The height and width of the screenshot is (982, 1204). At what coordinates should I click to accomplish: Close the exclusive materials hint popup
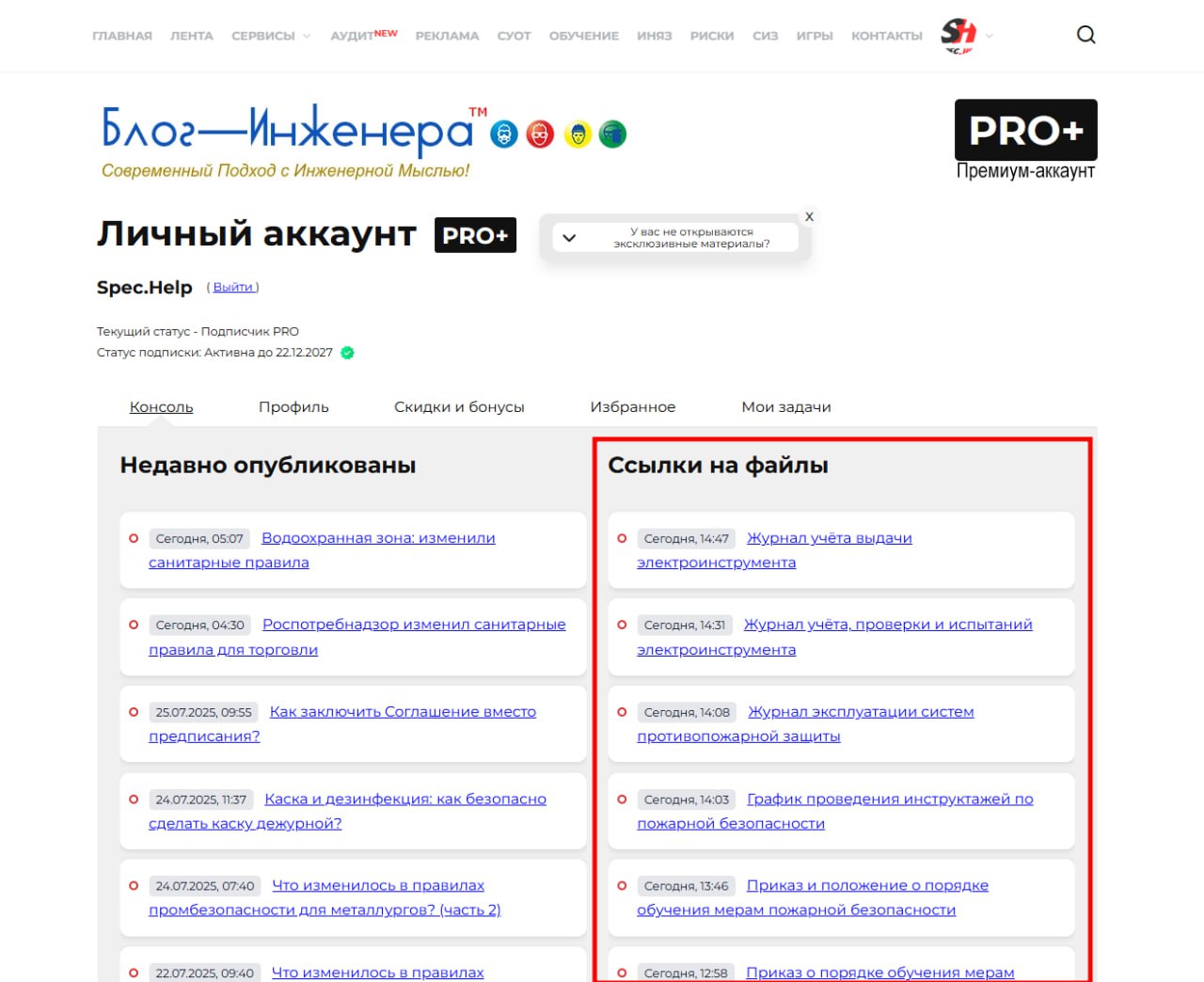coord(809,216)
